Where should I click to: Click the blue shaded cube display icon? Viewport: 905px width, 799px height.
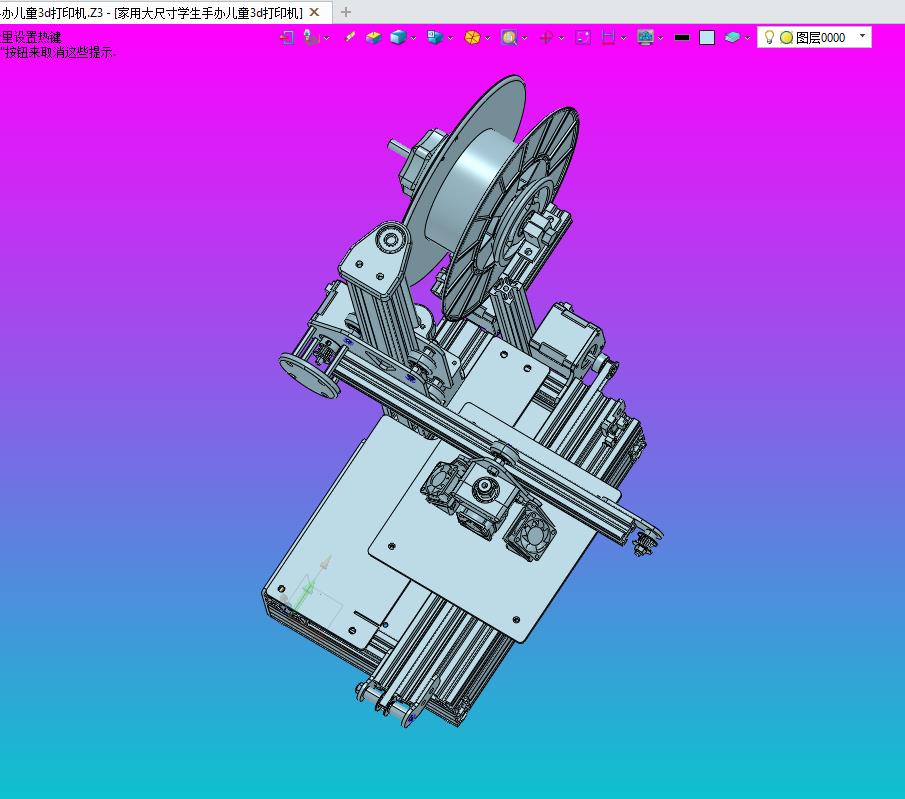tap(398, 38)
